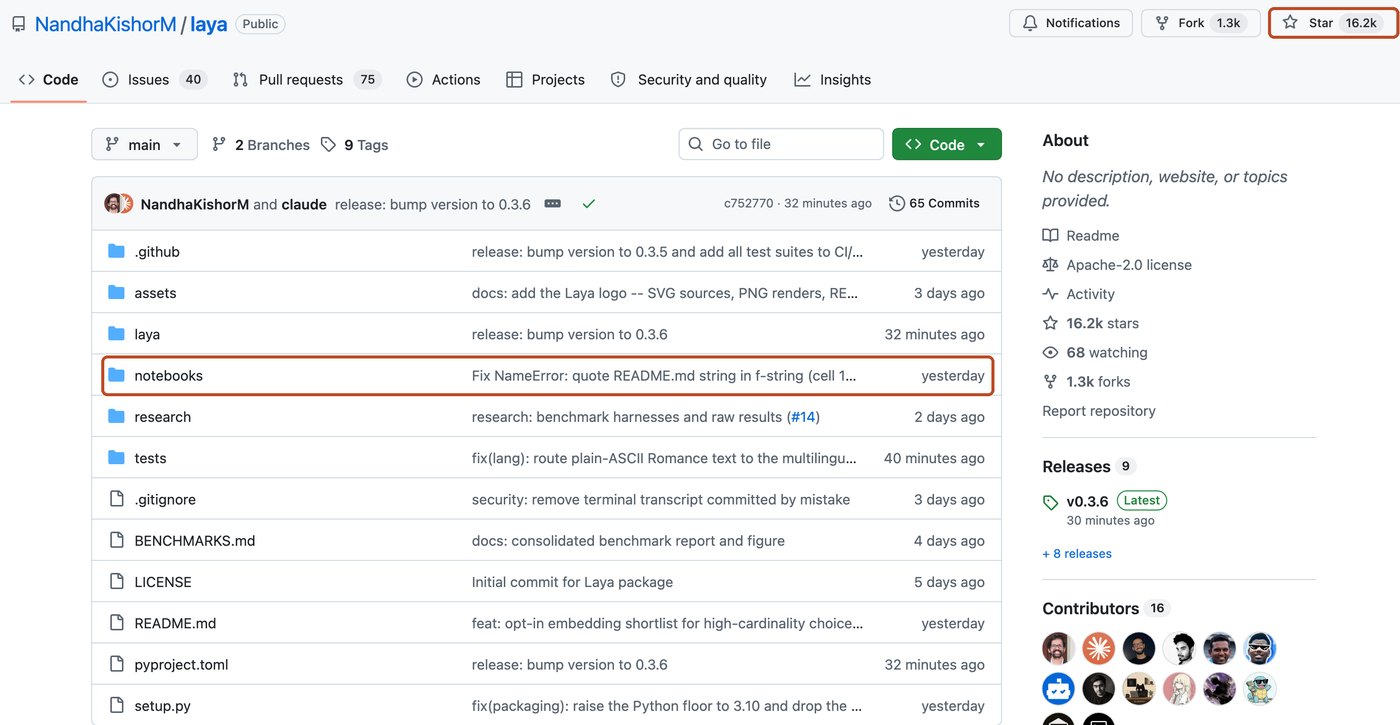Image resolution: width=1400 pixels, height=725 pixels.
Task: Click the notebooks folder icon
Action: [x=116, y=375]
